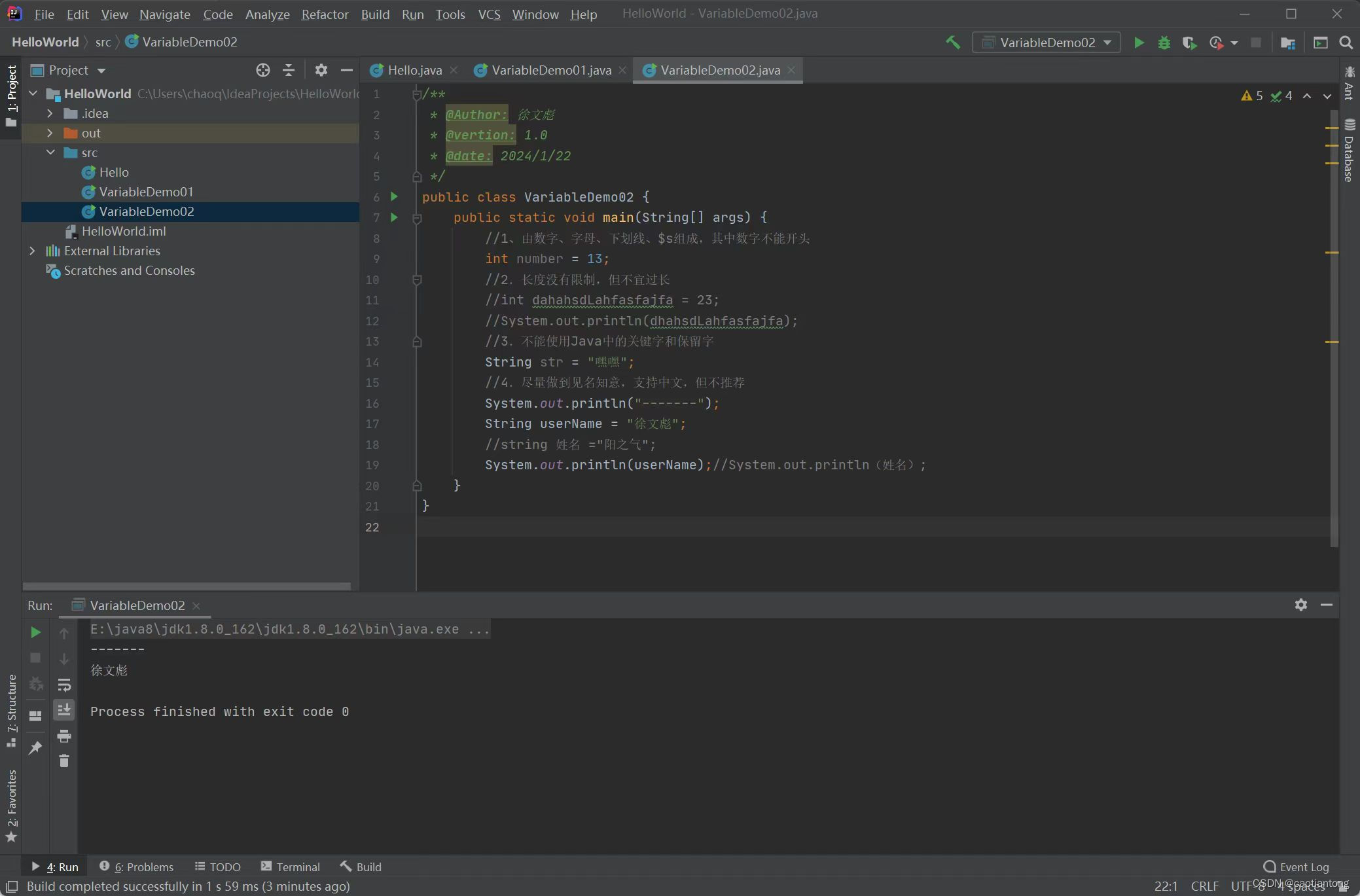
Task: Click the Build project hammer icon
Action: coord(953,43)
